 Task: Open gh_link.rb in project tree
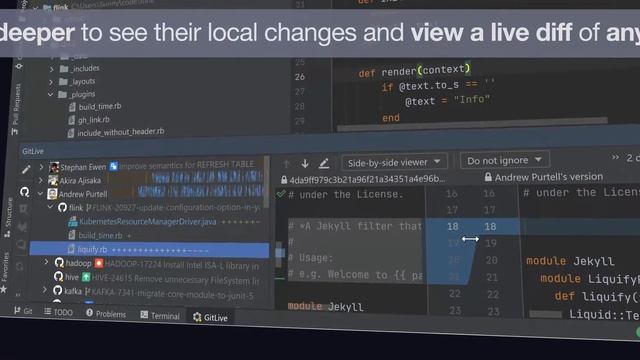[x=93, y=120]
